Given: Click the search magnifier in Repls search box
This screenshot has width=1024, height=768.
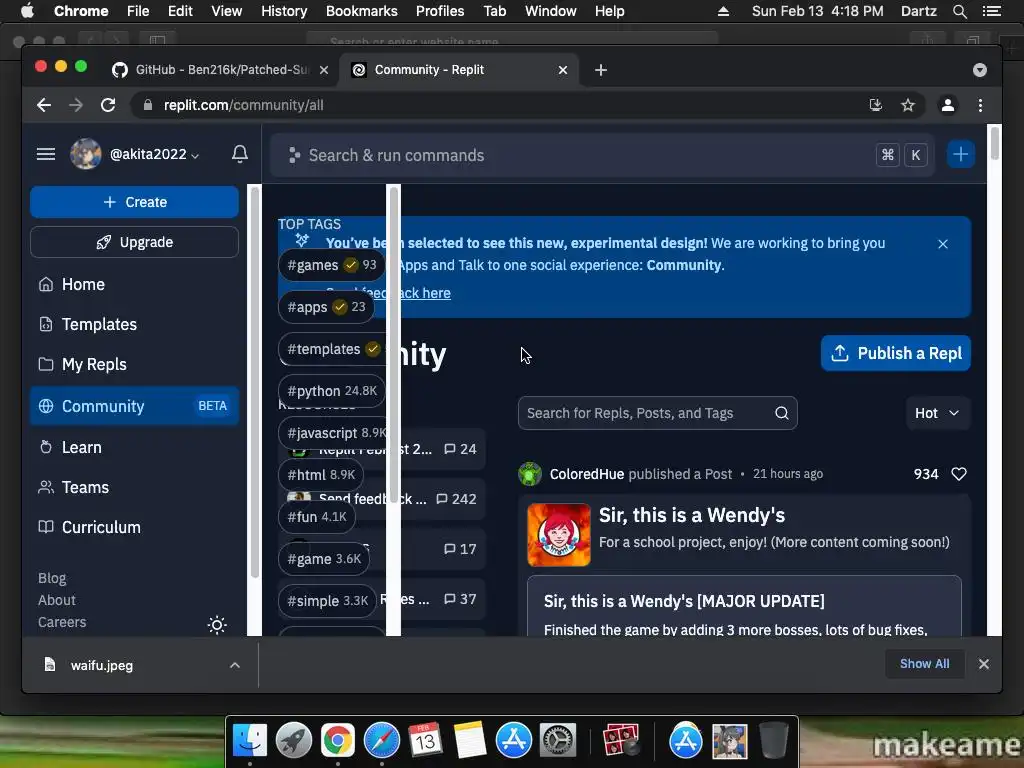Looking at the screenshot, I should point(782,413).
